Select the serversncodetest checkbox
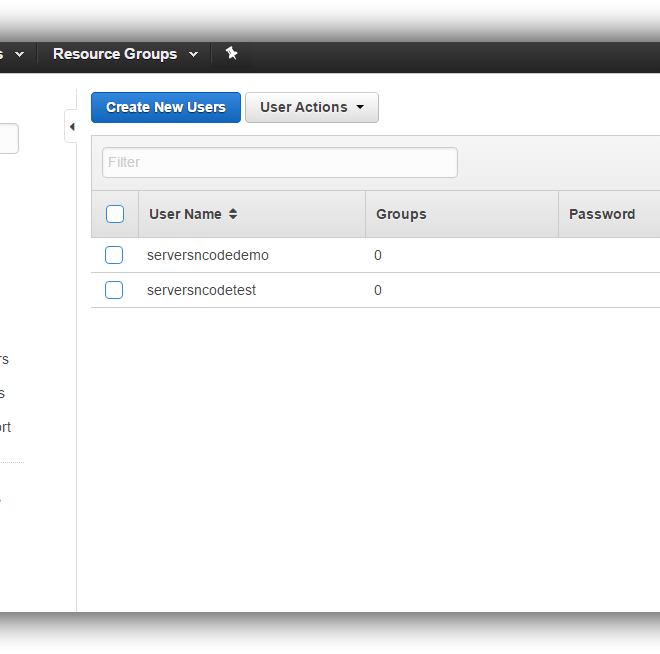The height and width of the screenshot is (654, 660). tap(114, 290)
